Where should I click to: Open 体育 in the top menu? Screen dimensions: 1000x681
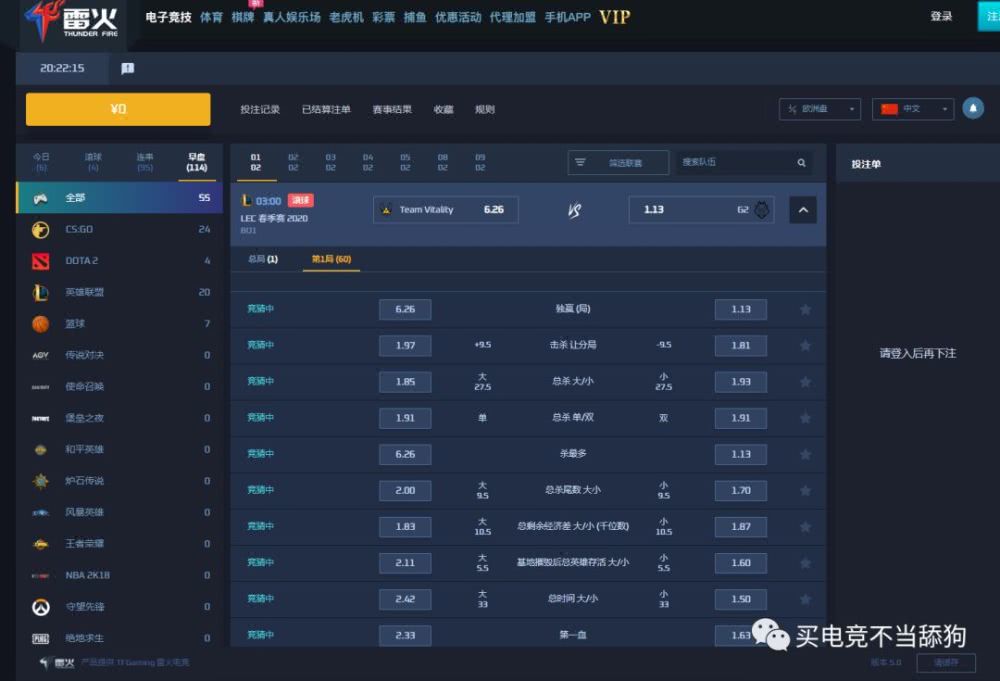[211, 17]
